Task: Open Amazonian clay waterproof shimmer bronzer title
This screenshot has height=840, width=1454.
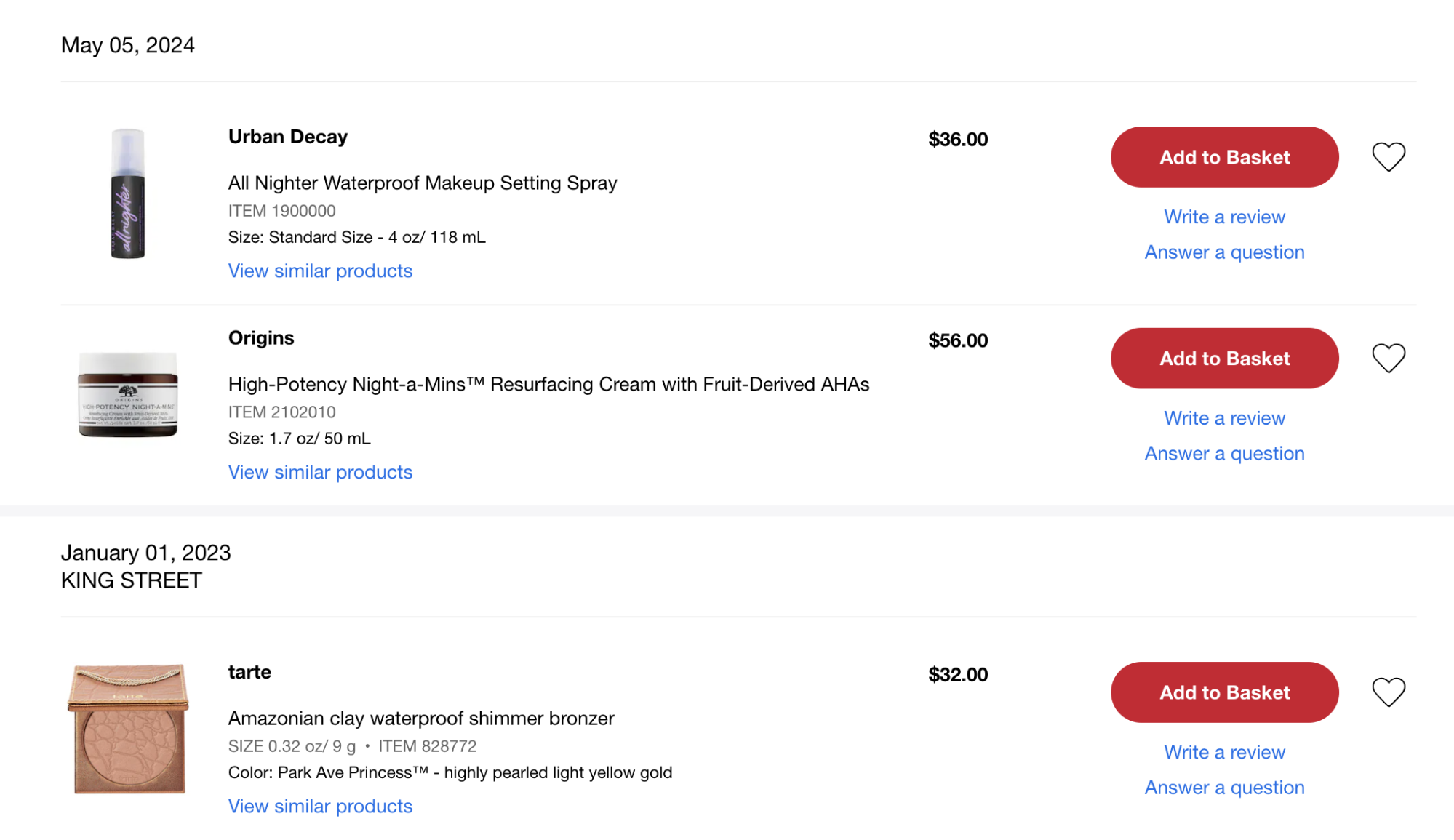Action: click(420, 719)
